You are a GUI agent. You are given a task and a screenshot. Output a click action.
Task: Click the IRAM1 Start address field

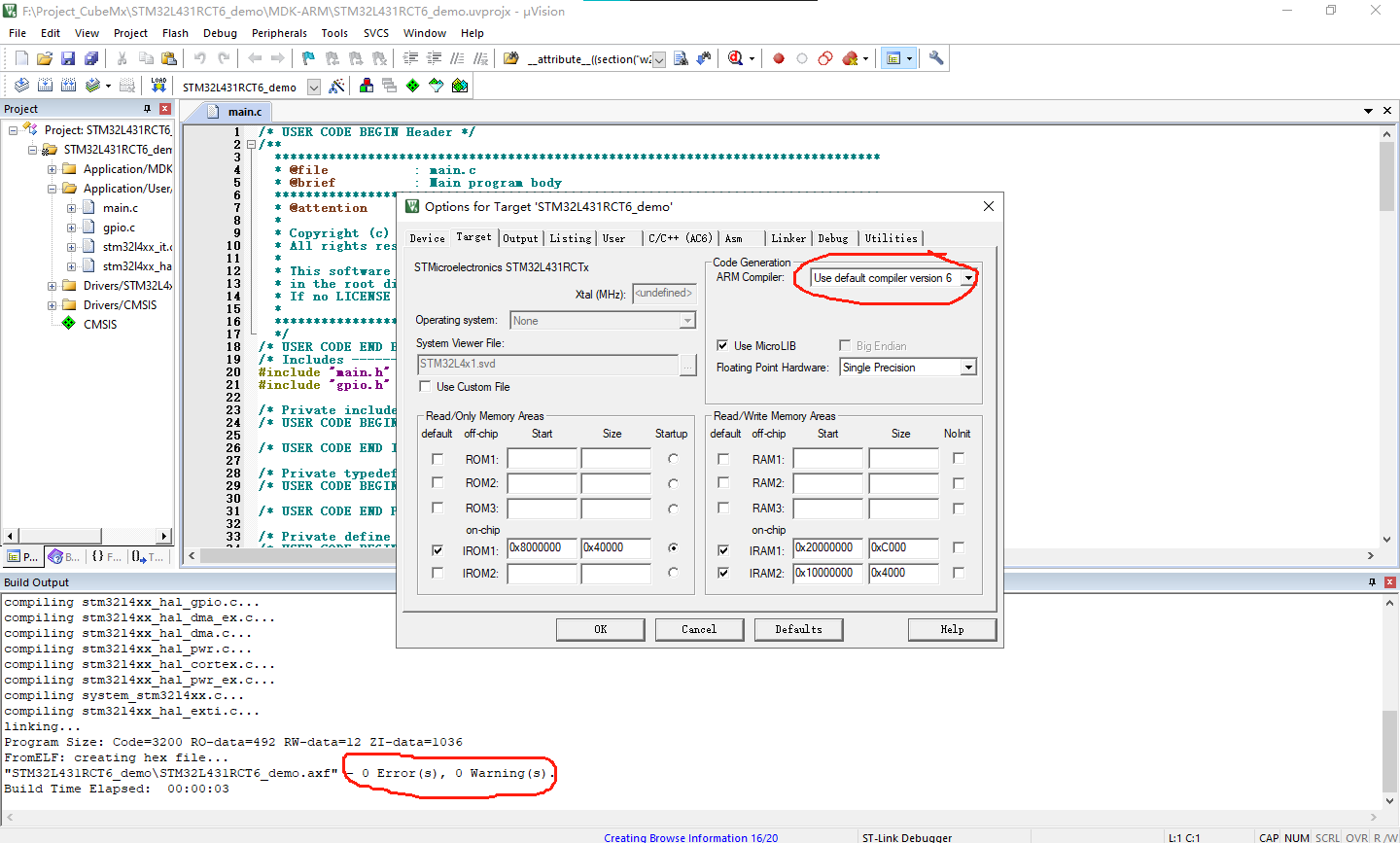tap(826, 547)
